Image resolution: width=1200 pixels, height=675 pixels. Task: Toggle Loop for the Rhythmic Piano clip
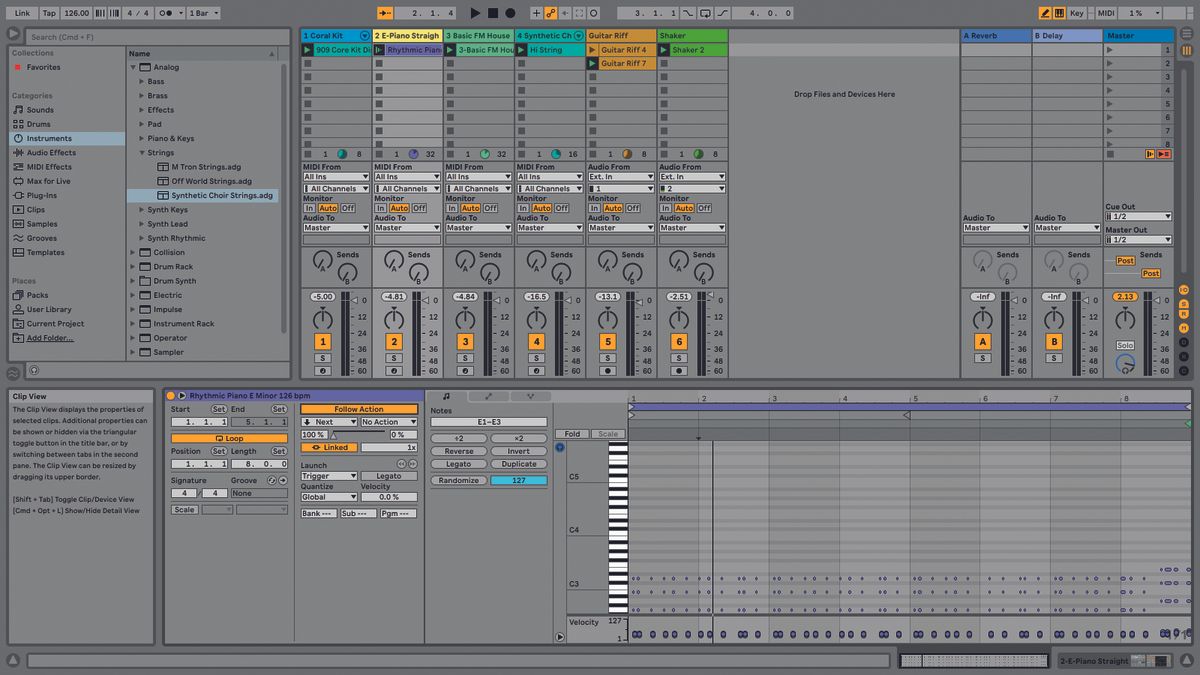click(232, 438)
